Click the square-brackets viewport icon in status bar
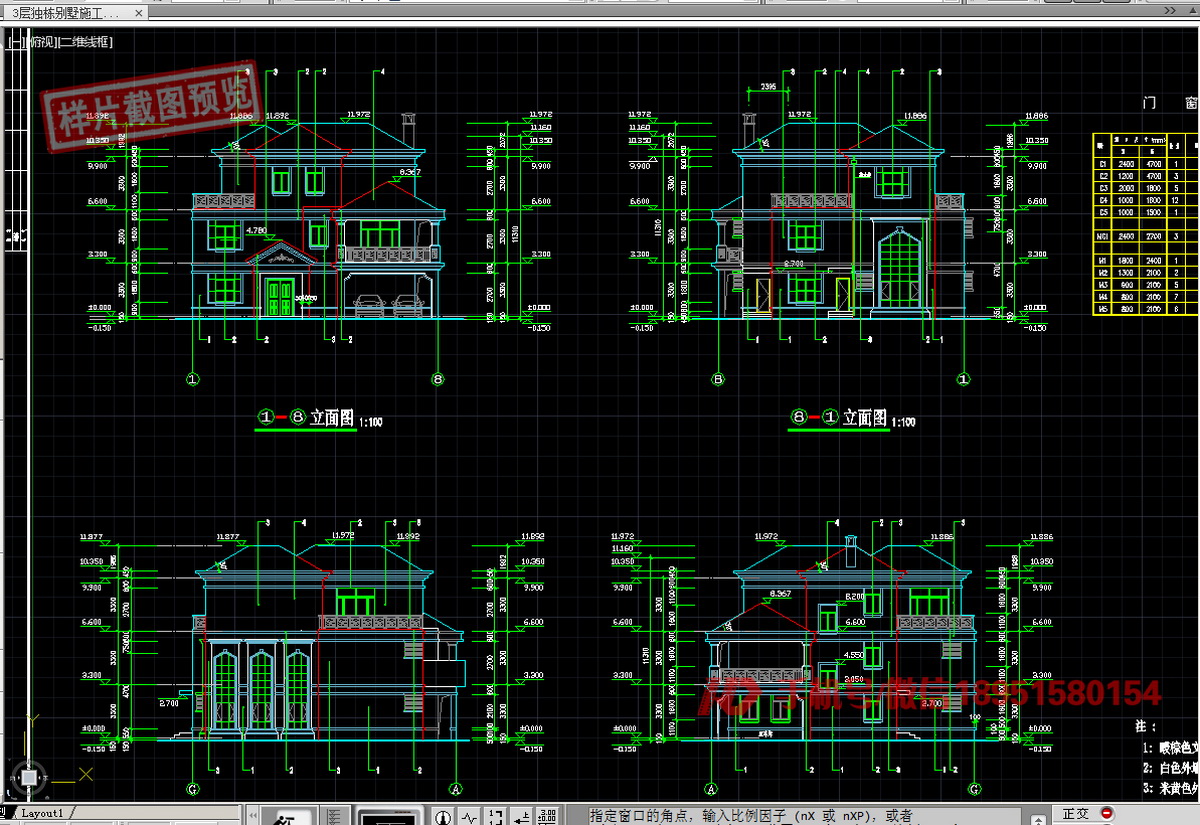 [x=496, y=817]
